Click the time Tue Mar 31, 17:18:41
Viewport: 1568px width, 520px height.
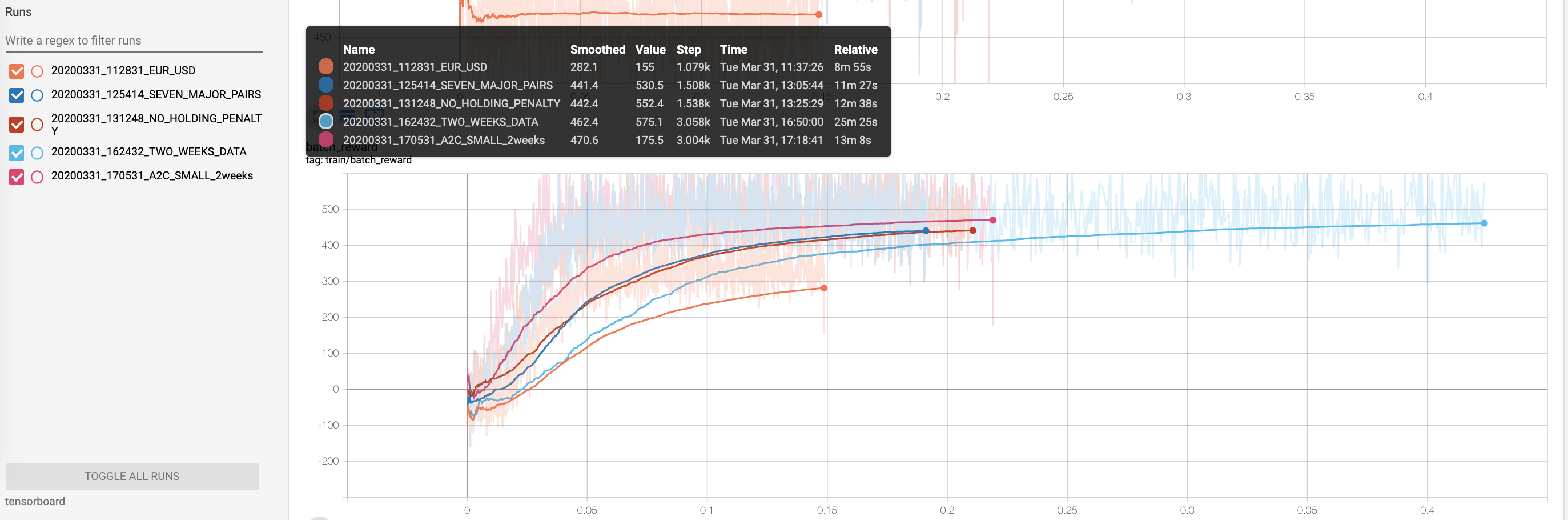click(x=771, y=140)
